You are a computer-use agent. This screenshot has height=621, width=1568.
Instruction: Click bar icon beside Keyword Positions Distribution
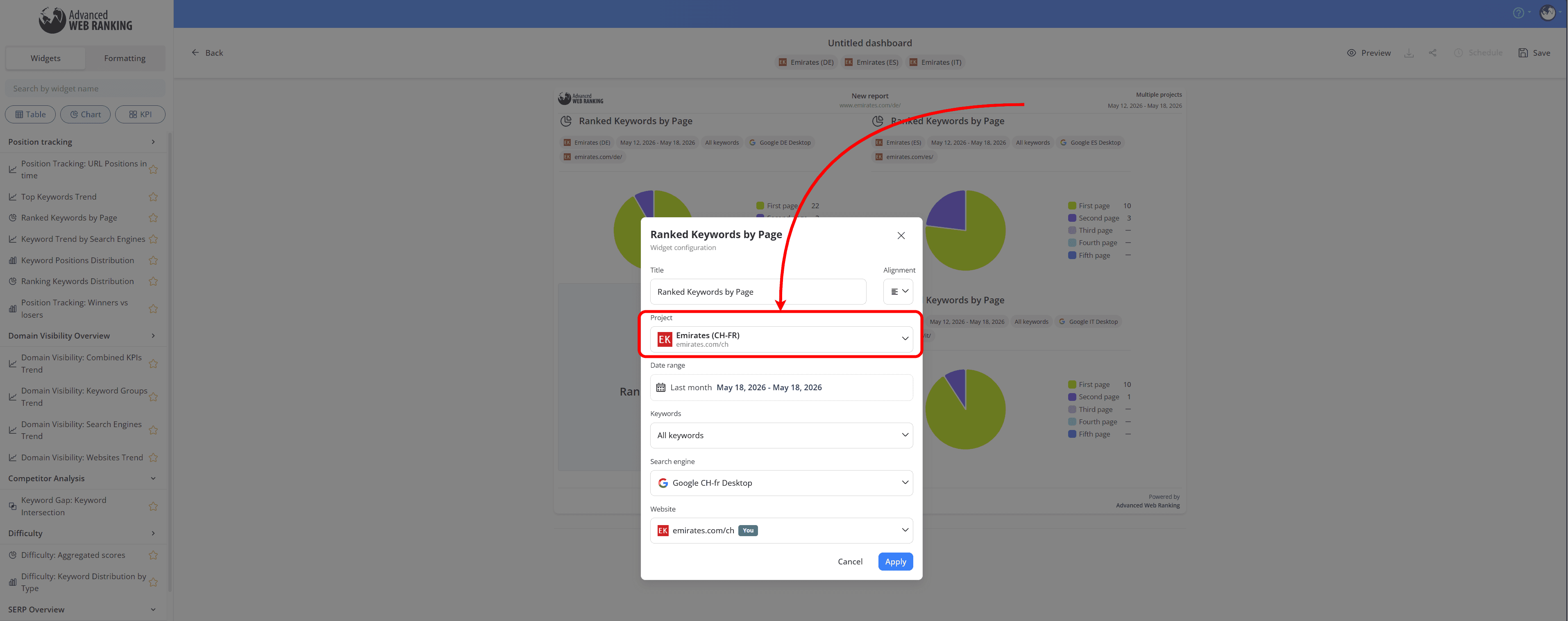(13, 261)
